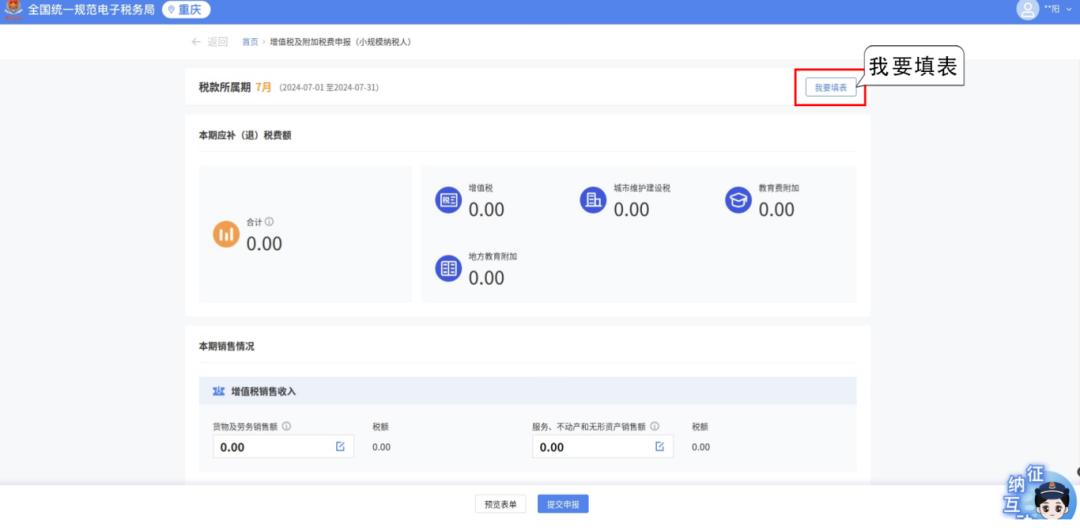Click the tax bureau emblem logo
Screen dimensions: 1080x531
13,10
